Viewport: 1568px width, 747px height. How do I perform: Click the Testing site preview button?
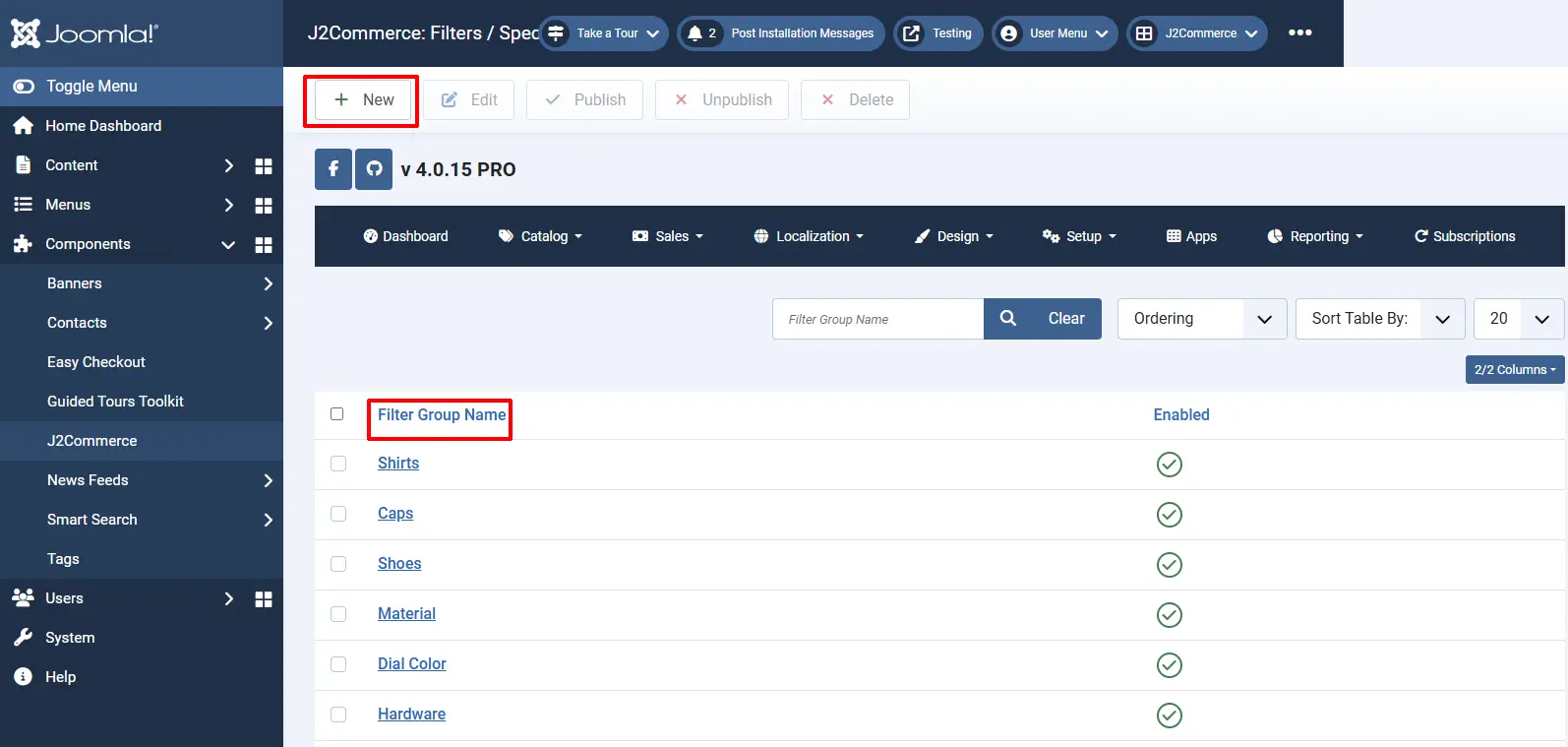[938, 33]
